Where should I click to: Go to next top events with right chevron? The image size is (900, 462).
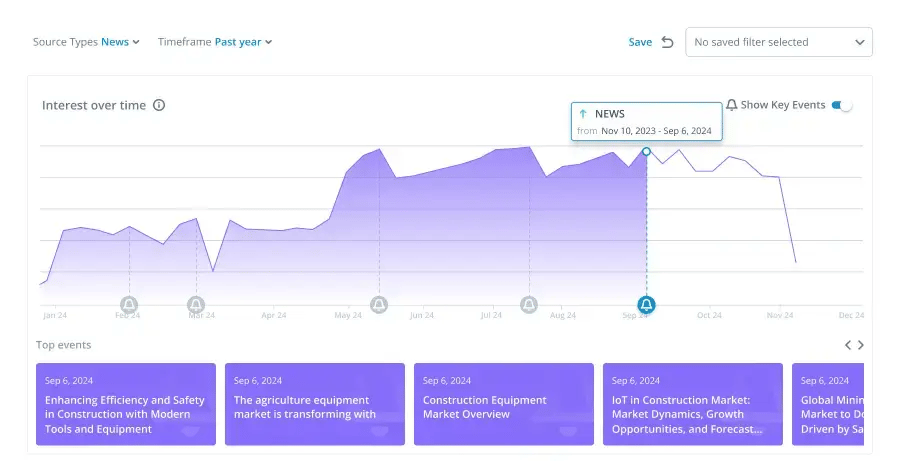pyautogui.click(x=860, y=345)
